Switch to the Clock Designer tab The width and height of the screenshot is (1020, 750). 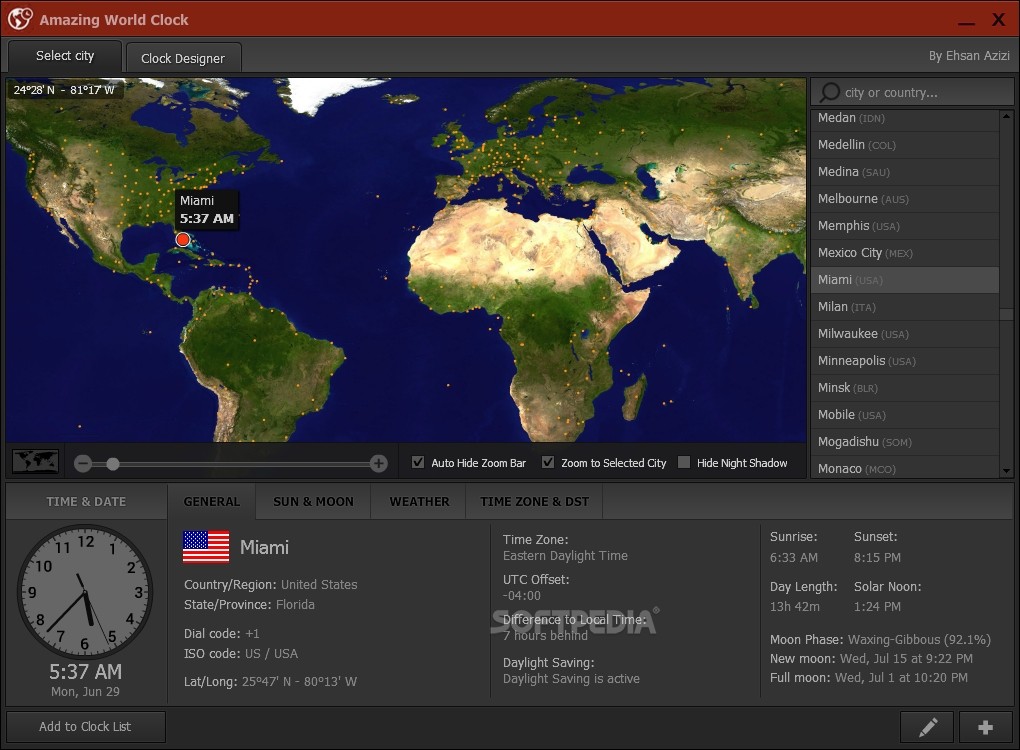pyautogui.click(x=183, y=58)
